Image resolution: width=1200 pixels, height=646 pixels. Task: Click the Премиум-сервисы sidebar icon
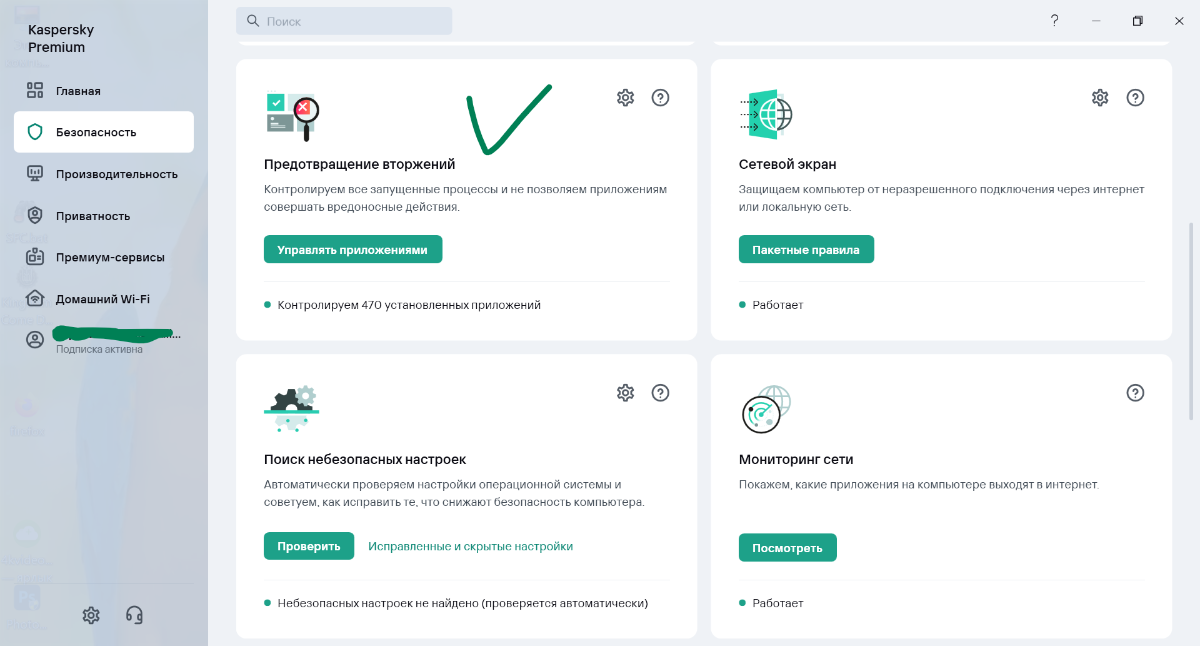point(35,257)
